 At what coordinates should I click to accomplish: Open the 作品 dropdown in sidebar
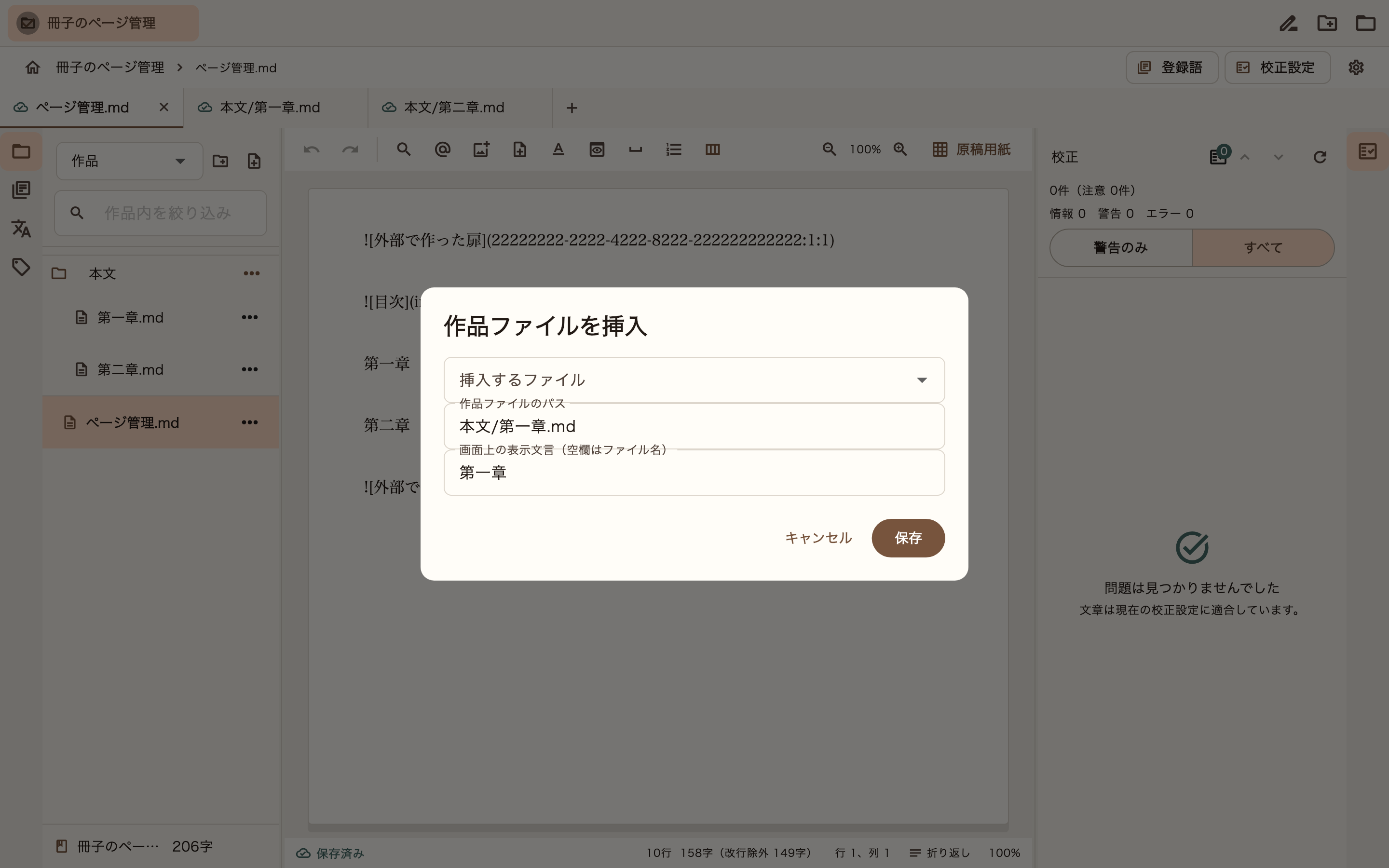pos(130,162)
